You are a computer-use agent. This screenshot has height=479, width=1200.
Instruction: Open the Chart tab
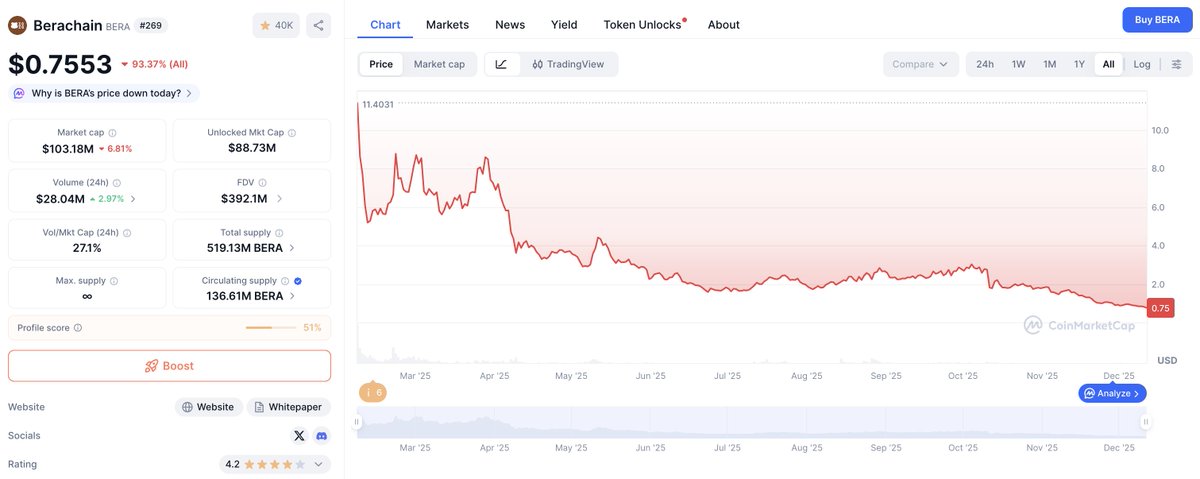[385, 24]
